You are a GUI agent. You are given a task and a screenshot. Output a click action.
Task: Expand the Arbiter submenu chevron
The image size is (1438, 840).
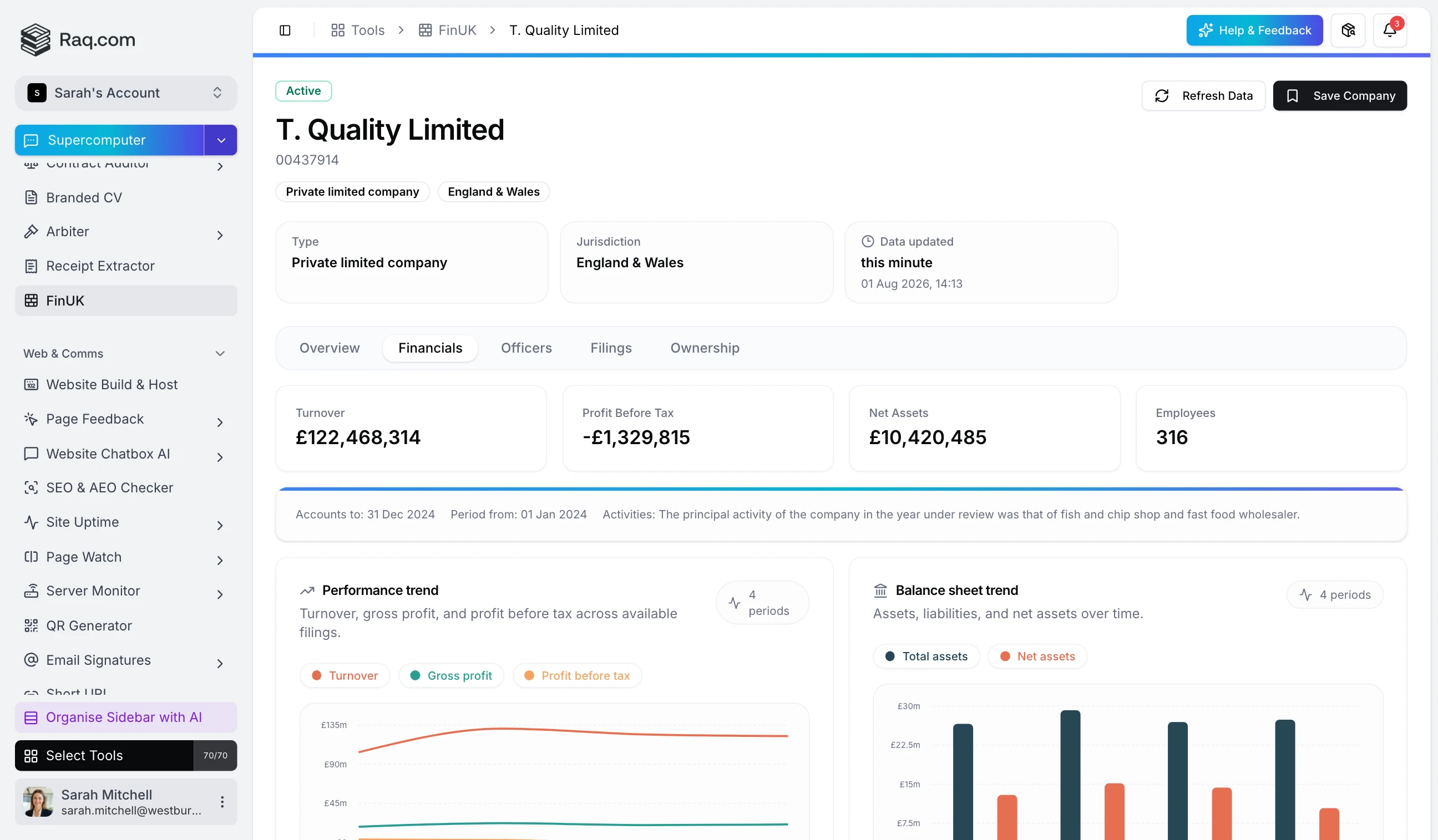tap(220, 235)
